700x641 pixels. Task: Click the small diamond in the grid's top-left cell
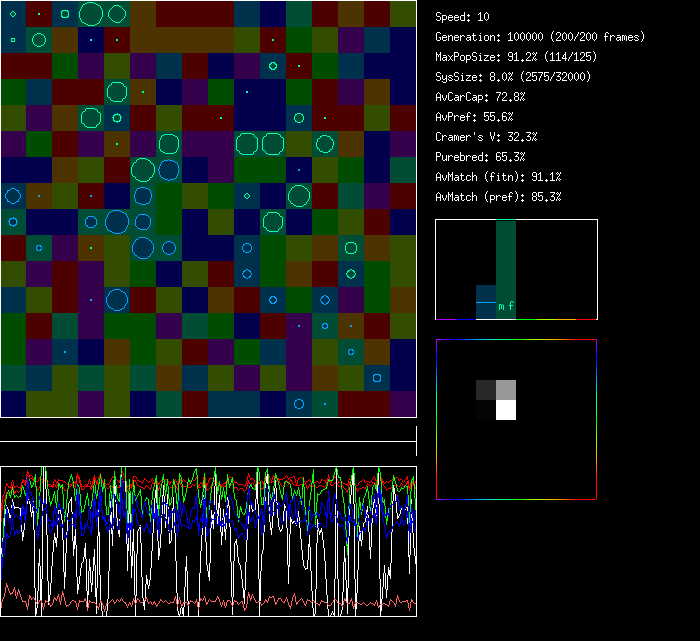coord(13,14)
